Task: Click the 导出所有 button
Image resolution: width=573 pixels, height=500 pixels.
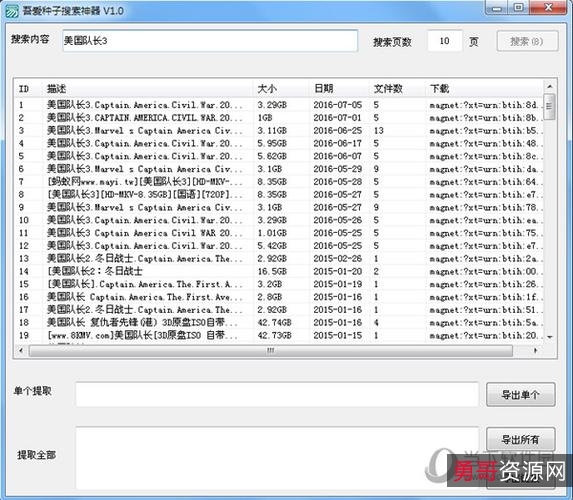Action: tap(521, 439)
